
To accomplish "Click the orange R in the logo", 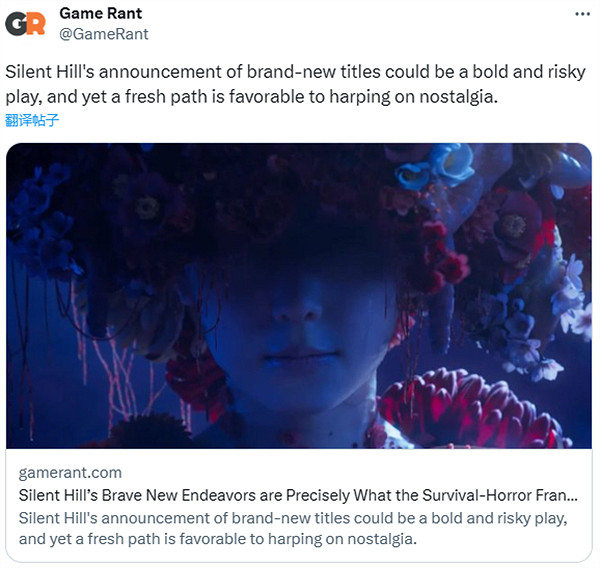I will [x=36, y=24].
